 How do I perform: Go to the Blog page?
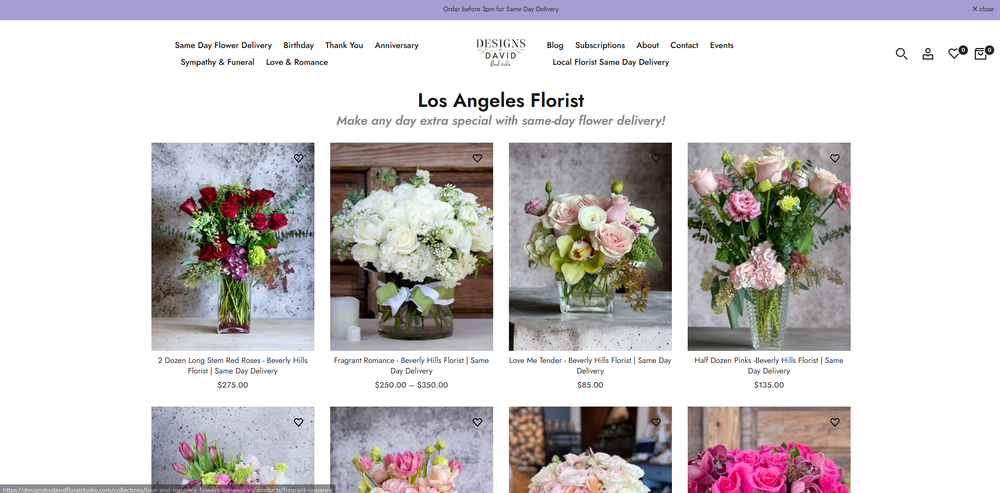click(555, 45)
